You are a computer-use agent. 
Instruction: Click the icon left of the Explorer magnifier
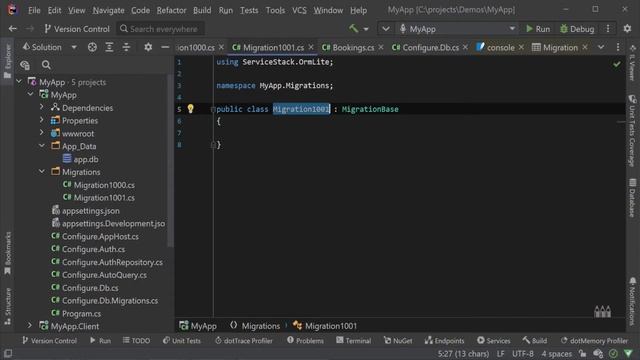coord(25,65)
